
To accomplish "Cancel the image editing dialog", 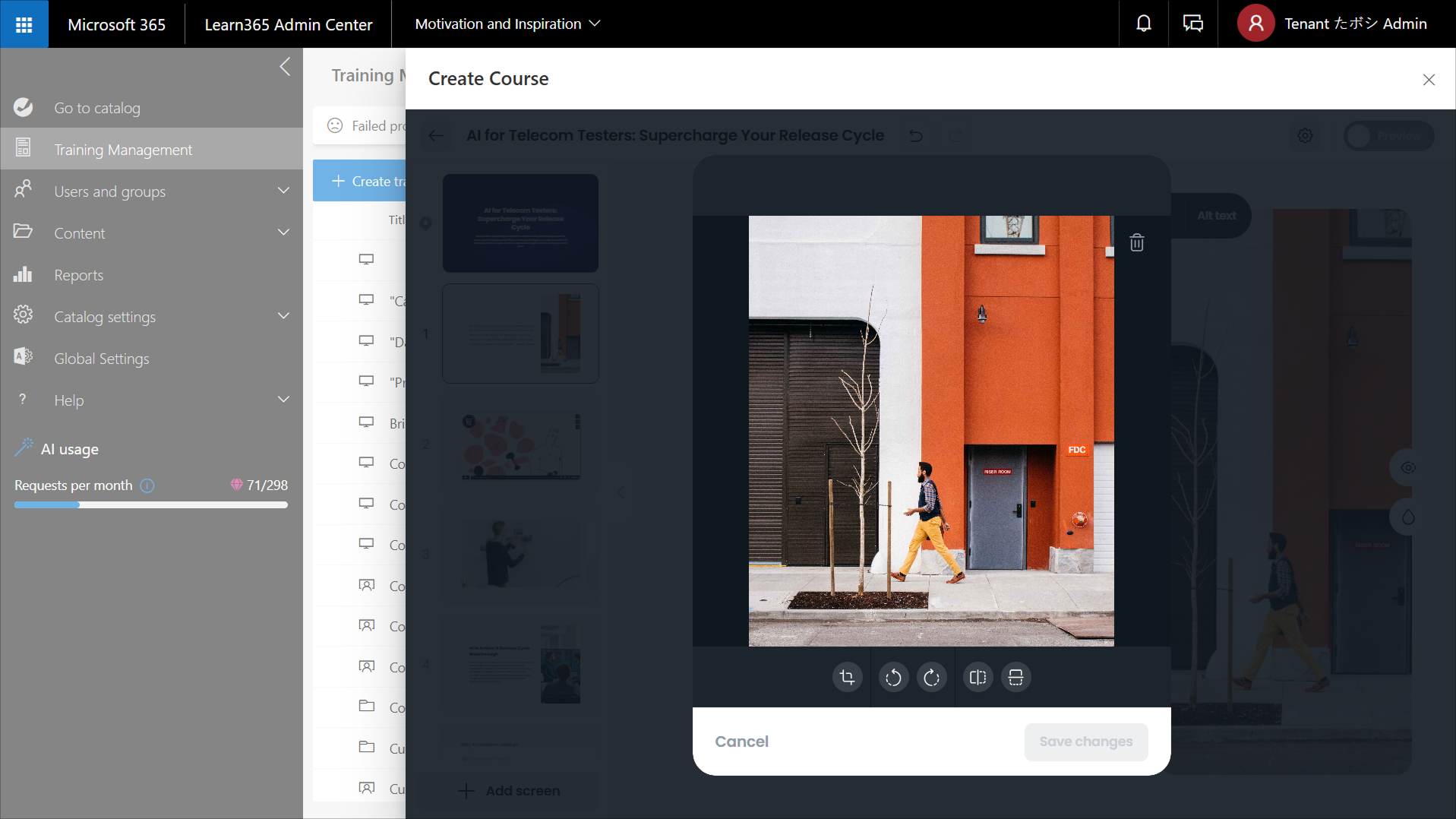I will point(741,741).
